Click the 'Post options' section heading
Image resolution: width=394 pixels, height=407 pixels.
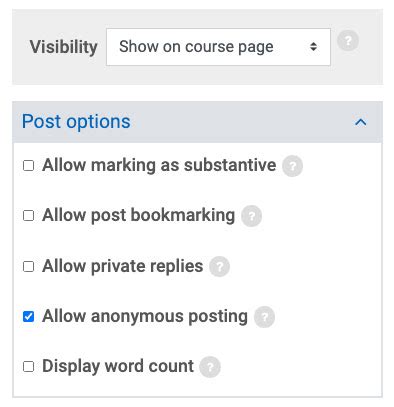click(x=76, y=122)
